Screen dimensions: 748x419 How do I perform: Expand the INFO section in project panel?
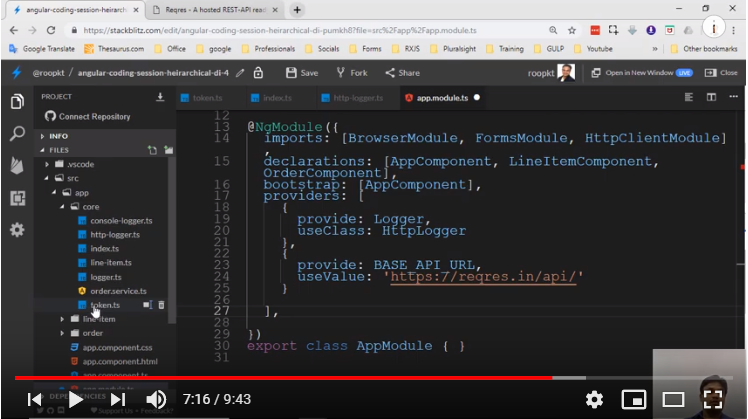(58, 136)
